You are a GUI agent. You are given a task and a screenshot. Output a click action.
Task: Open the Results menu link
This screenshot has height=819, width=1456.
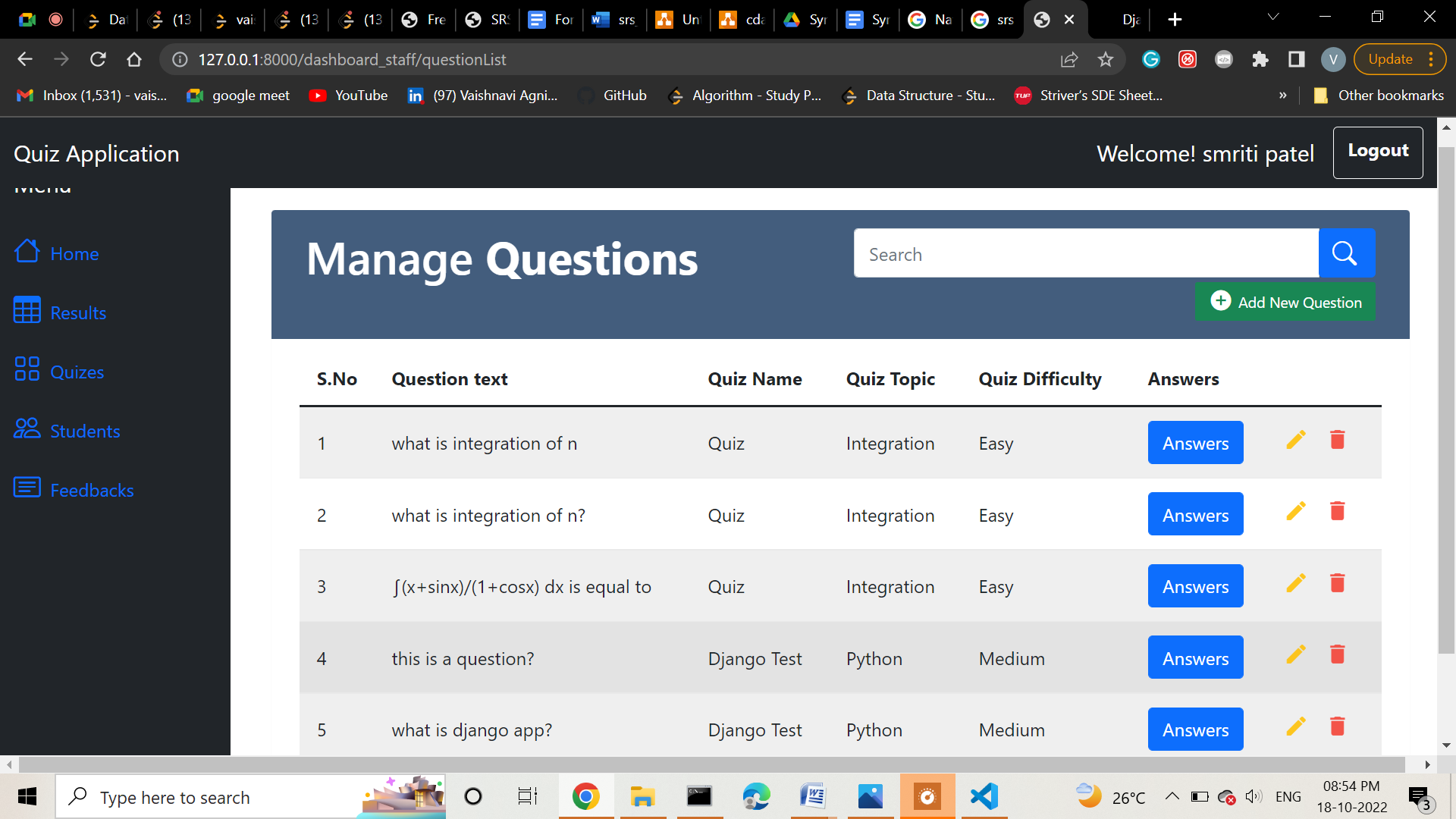(x=78, y=313)
